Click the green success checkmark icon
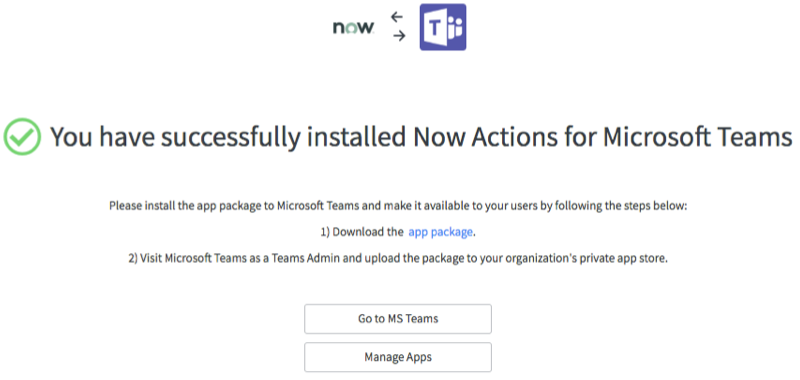 coord(22,137)
